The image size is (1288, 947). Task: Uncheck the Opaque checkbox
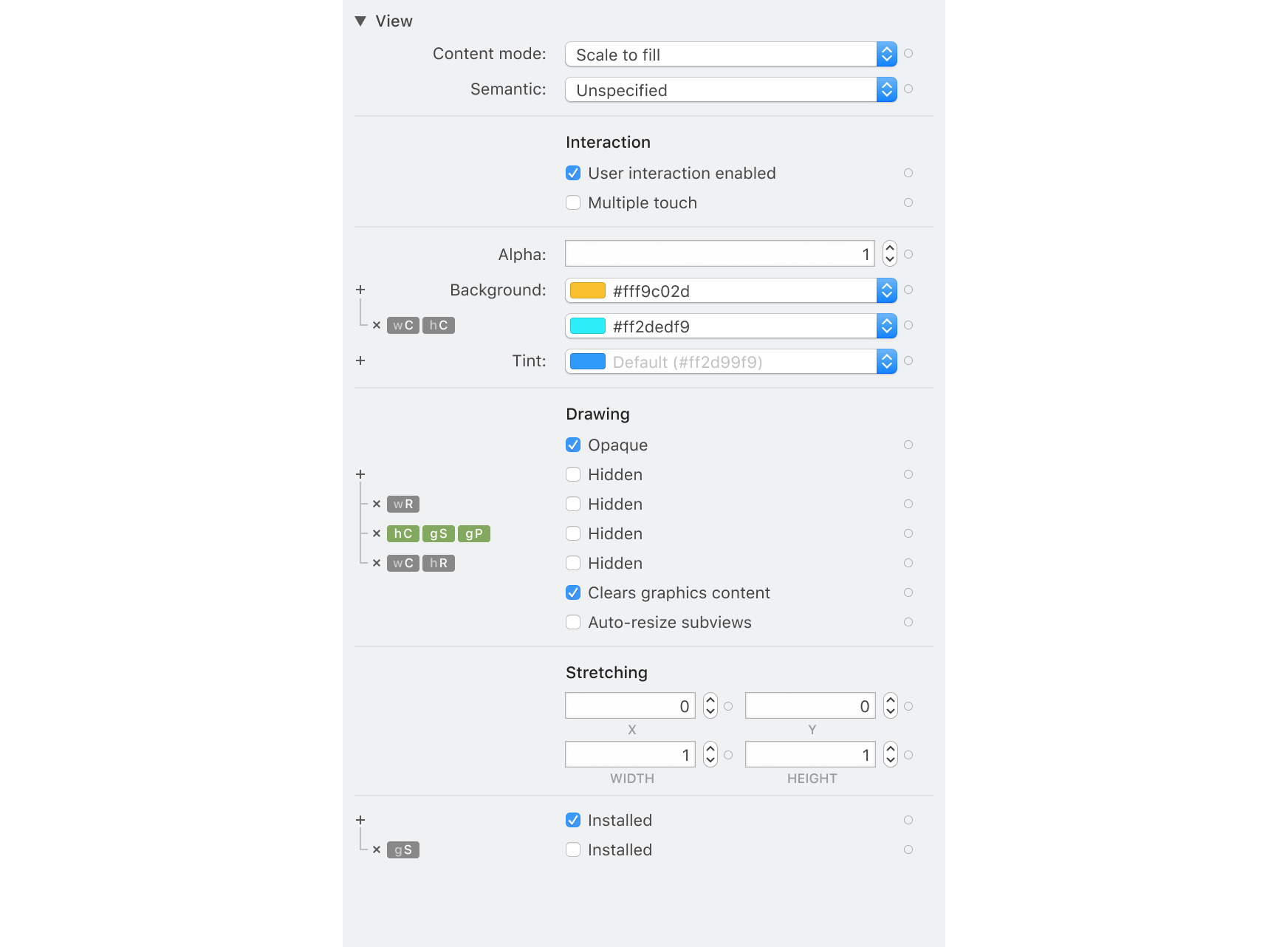(x=573, y=445)
